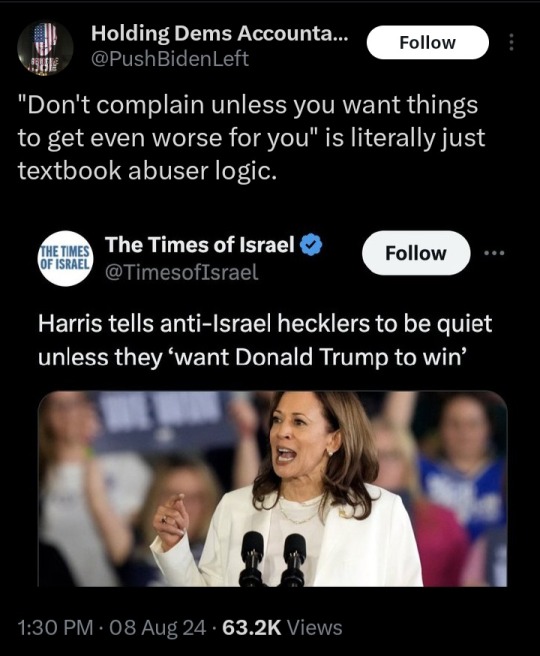This screenshot has height=656, width=540.
Task: Open The Times of Israel display name
Action: point(200,245)
